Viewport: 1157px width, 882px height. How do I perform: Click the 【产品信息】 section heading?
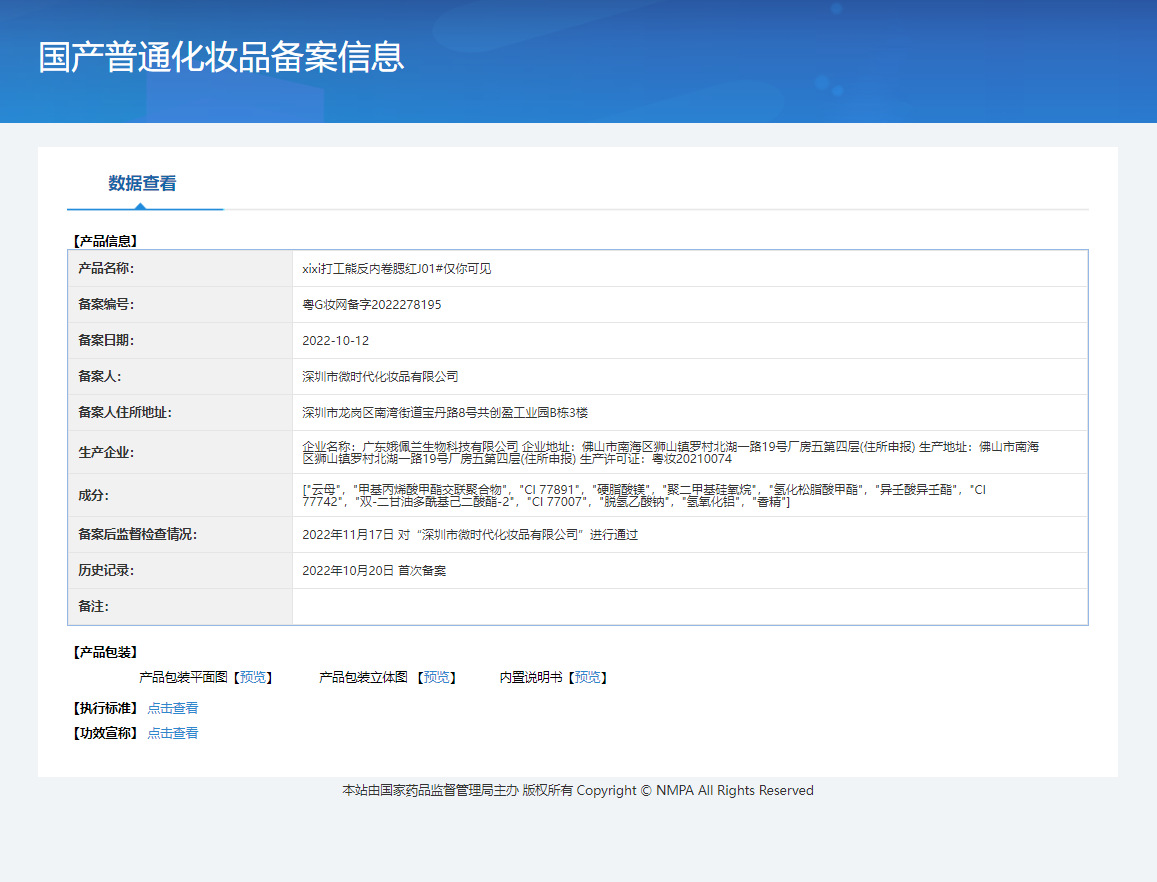tap(105, 241)
